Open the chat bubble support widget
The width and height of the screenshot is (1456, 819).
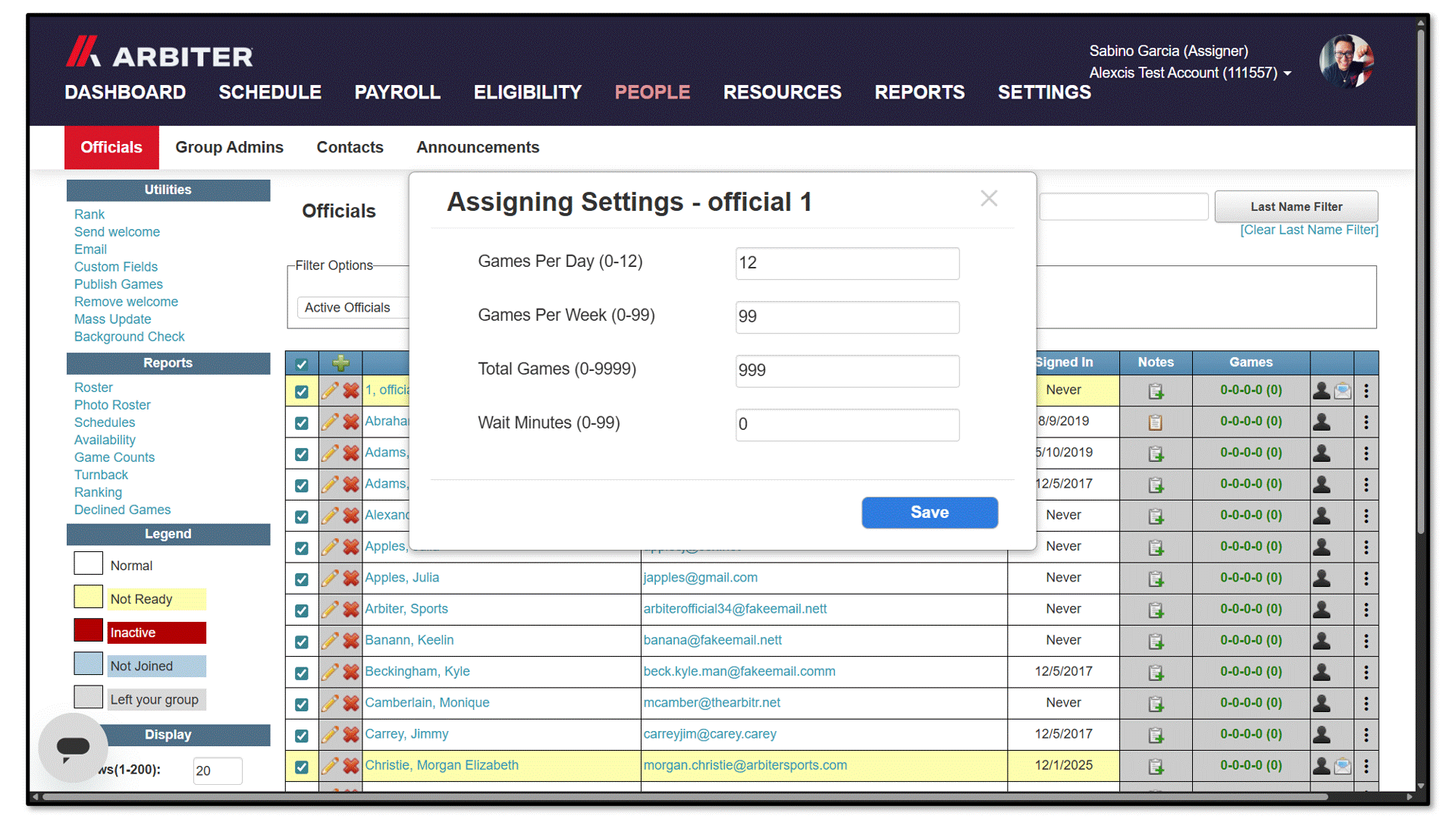coord(74,748)
